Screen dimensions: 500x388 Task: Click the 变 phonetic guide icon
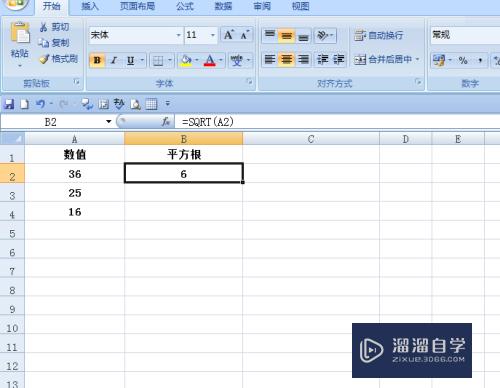pos(236,61)
